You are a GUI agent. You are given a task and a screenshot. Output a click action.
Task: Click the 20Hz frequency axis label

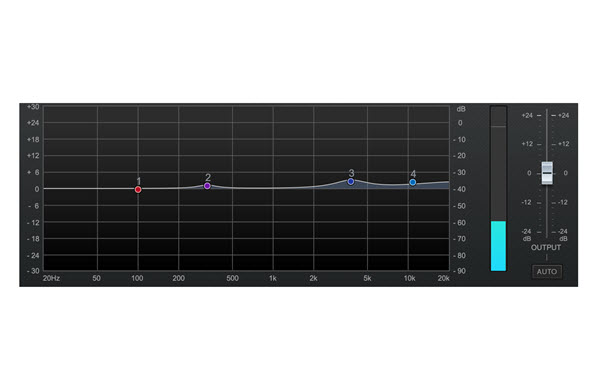[x=51, y=278]
